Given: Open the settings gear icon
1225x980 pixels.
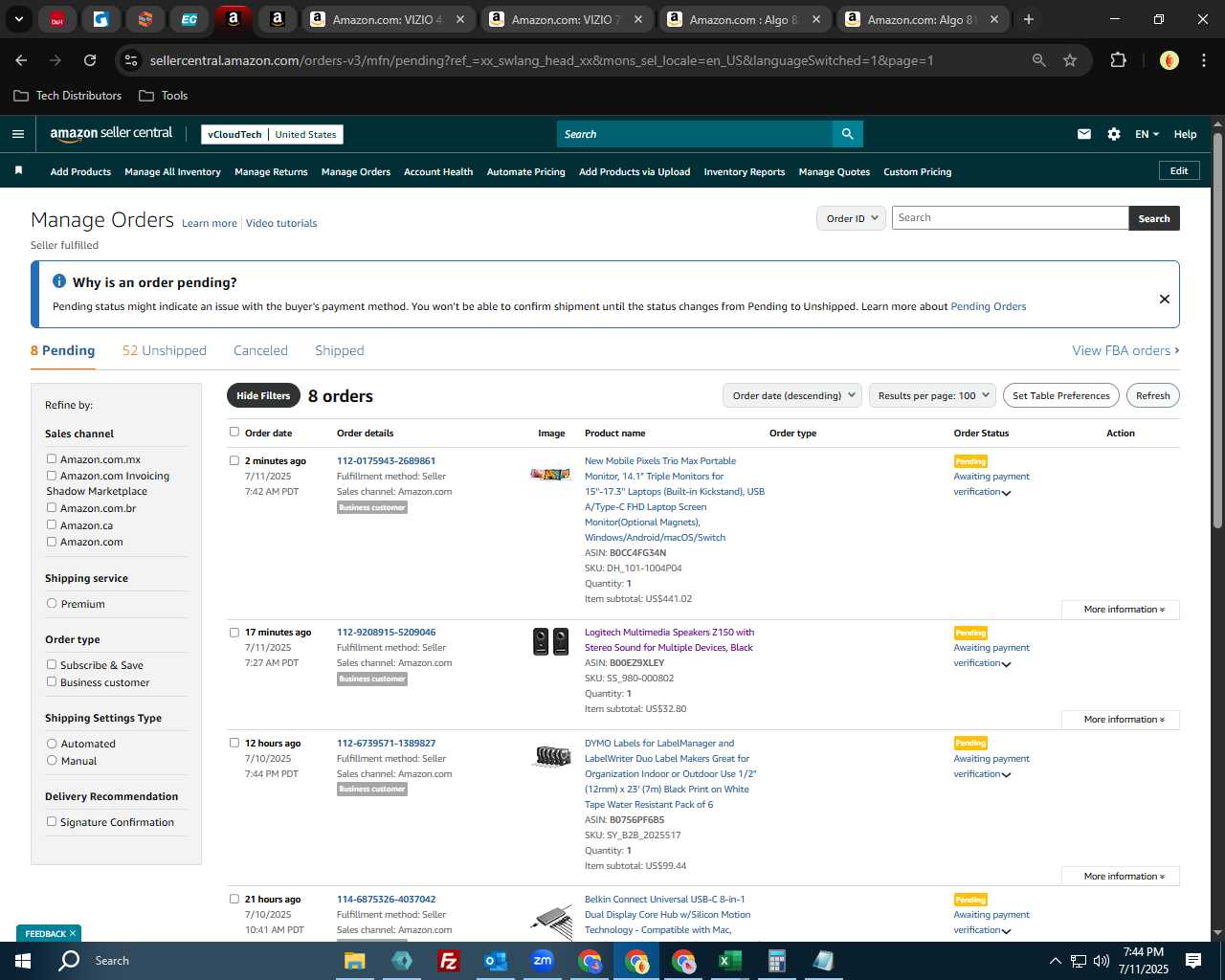Looking at the screenshot, I should click(1114, 134).
